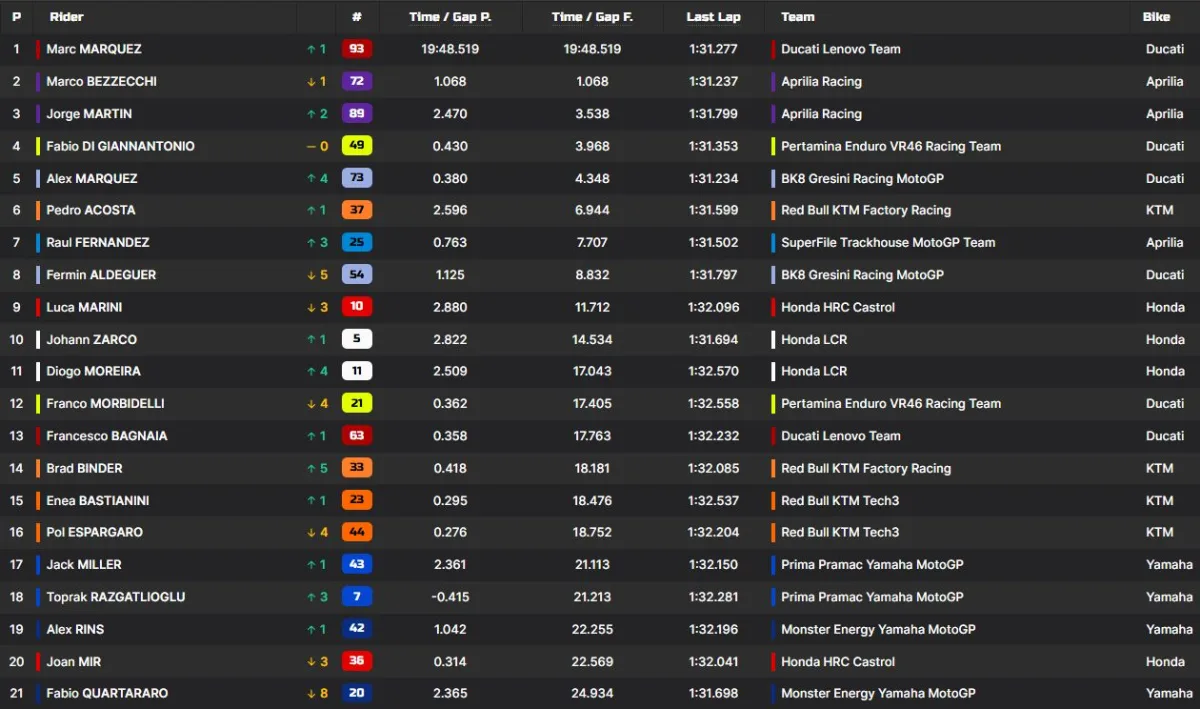Click the yellow number 49 badge

[x=357, y=146]
